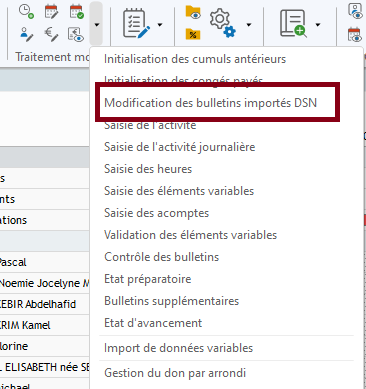Expand arrow next to checklist pencil icon
Viewport: 366px width, 389px height.
[160, 24]
